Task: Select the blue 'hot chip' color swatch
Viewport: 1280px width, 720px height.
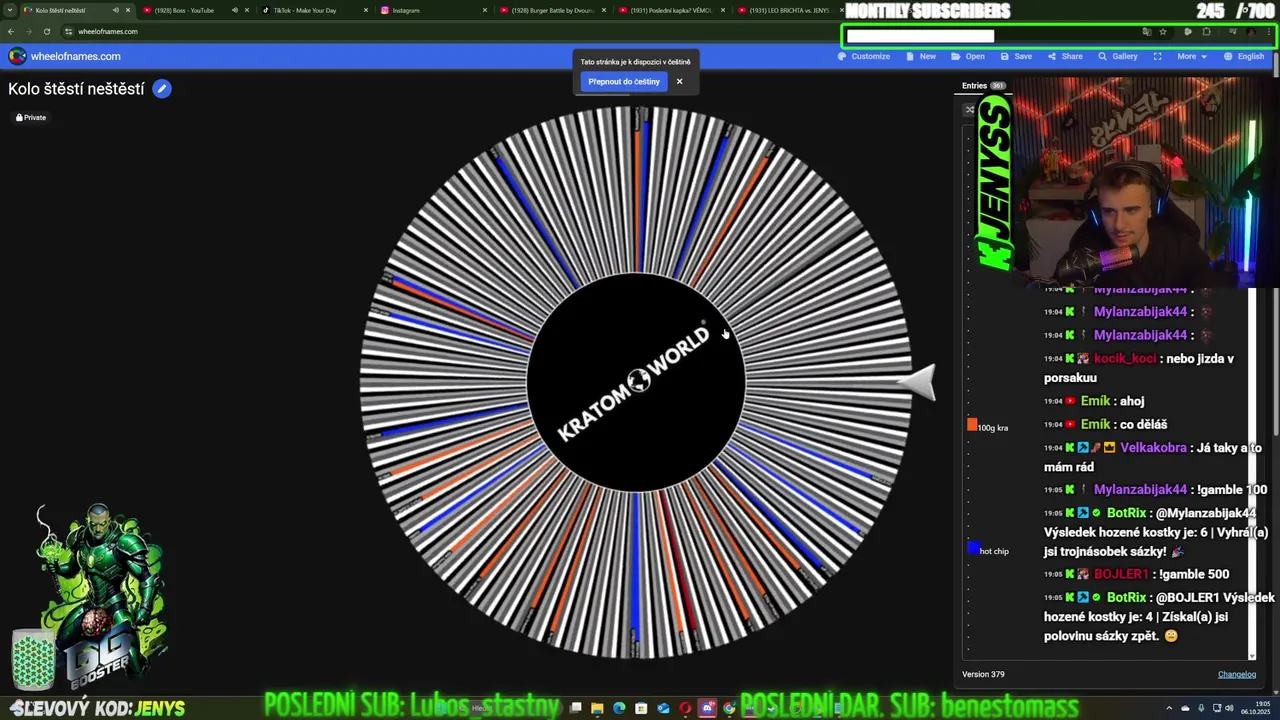Action: pos(973,548)
